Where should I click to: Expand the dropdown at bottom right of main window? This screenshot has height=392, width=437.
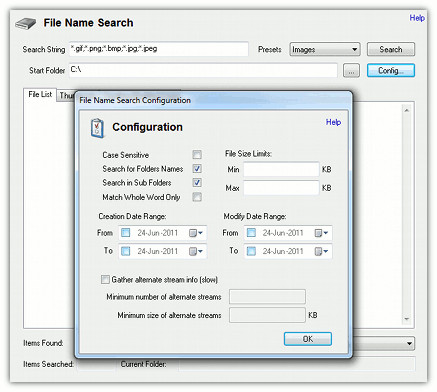(409, 344)
